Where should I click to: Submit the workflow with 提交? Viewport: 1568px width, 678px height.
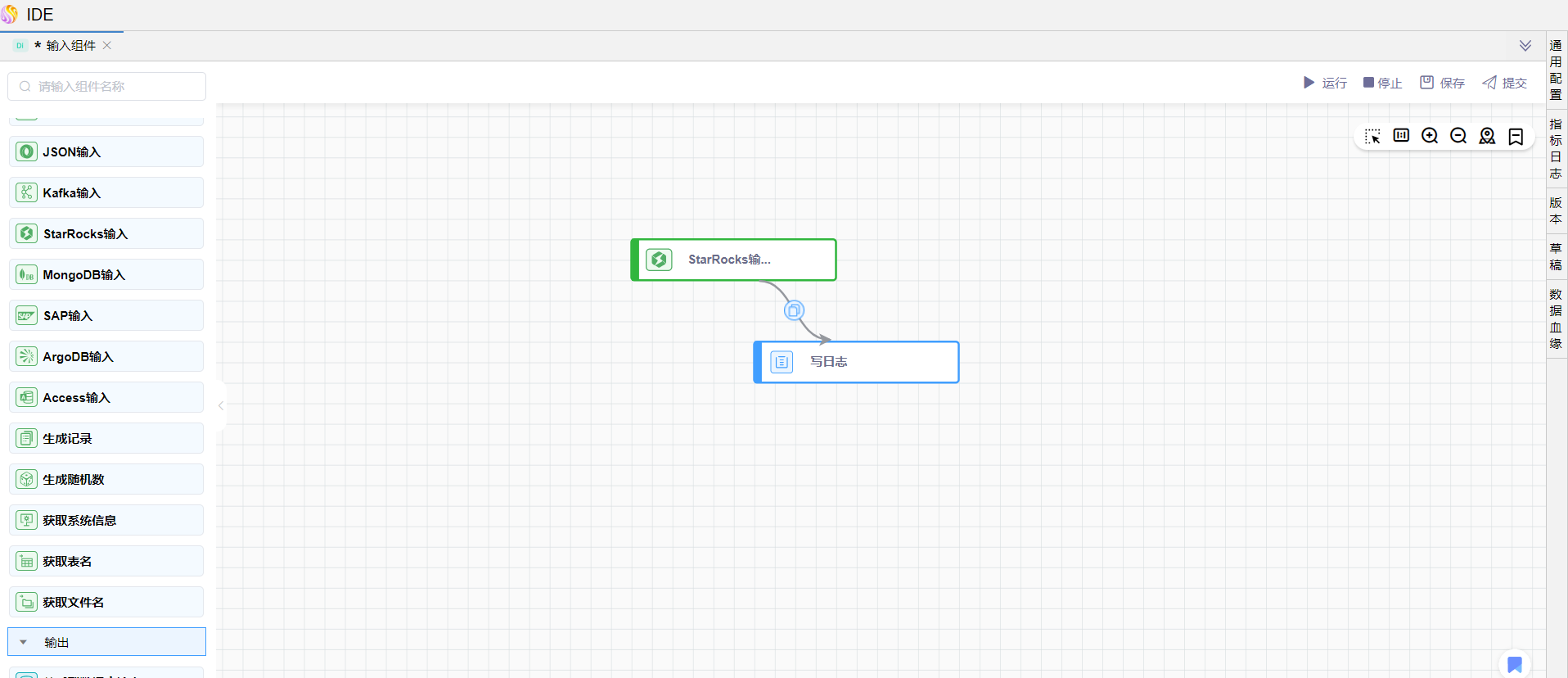click(x=1504, y=83)
